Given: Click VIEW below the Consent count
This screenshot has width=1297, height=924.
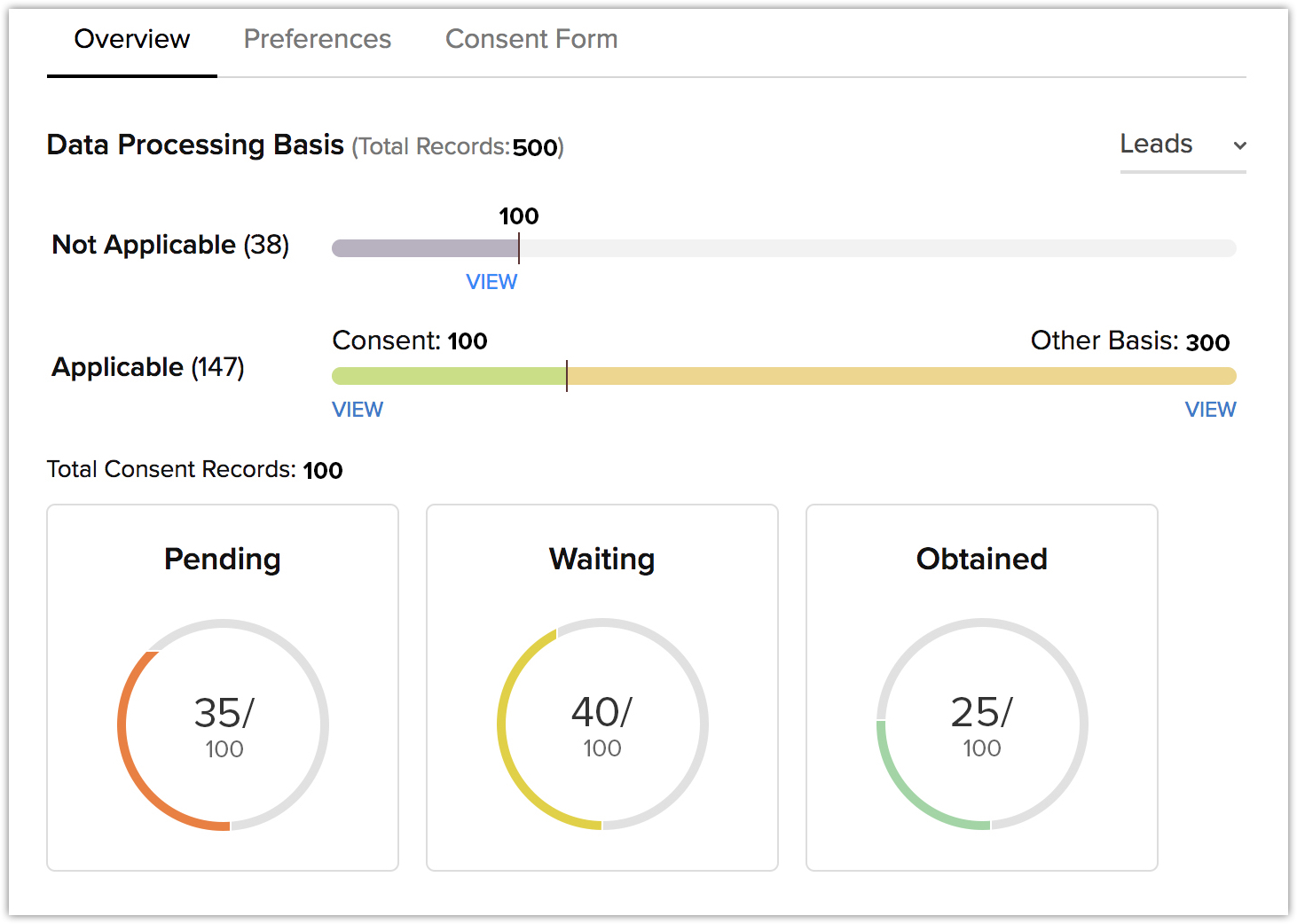Looking at the screenshot, I should (x=358, y=409).
